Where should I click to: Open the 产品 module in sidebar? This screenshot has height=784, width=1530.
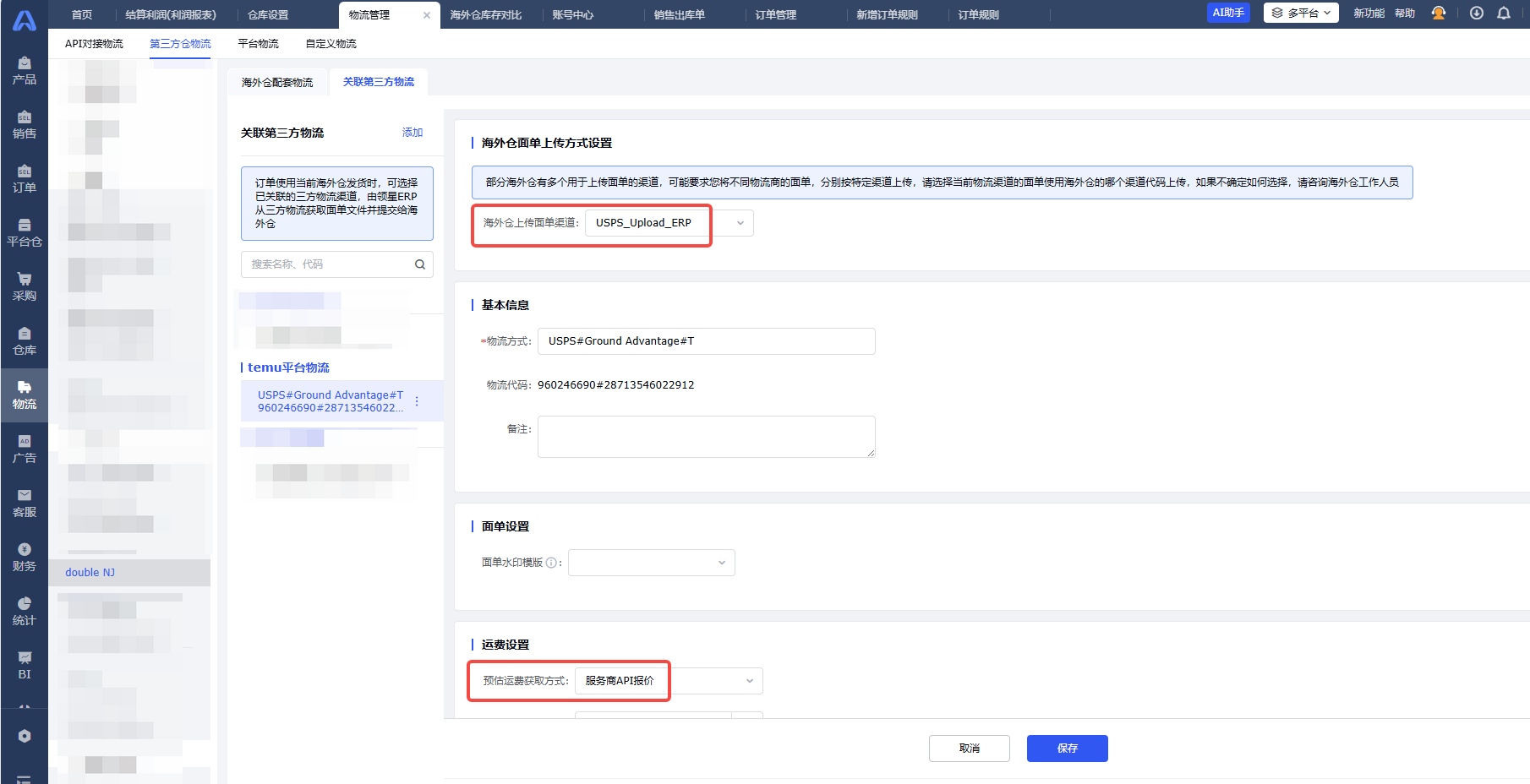pyautogui.click(x=25, y=71)
